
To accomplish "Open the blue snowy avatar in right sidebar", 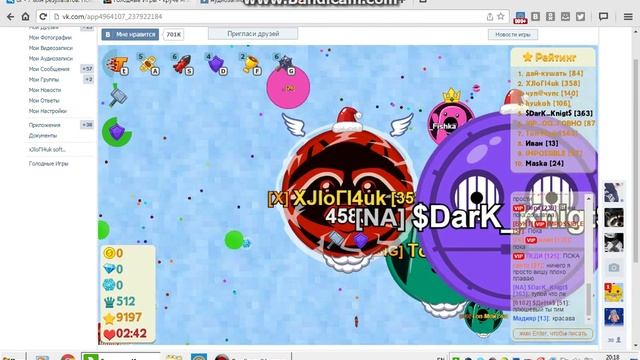I will click(x=614, y=317).
